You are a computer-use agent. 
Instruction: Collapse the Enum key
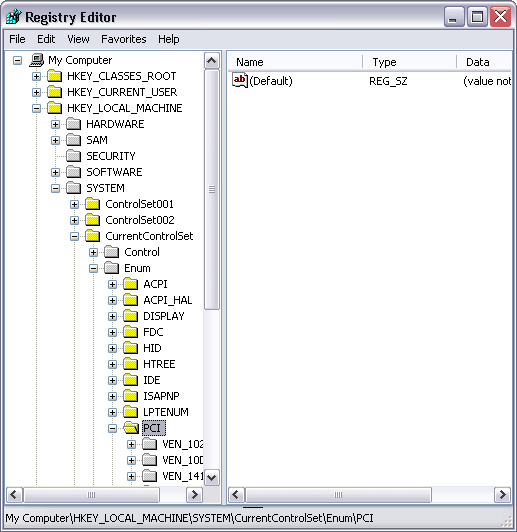pos(93,268)
